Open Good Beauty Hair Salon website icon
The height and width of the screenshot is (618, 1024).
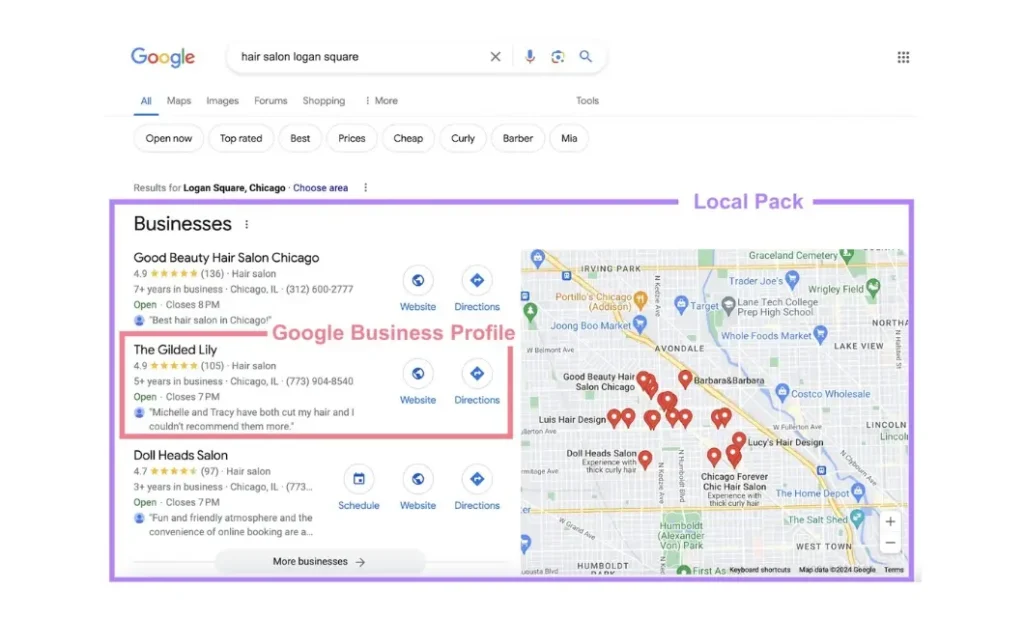(x=418, y=281)
